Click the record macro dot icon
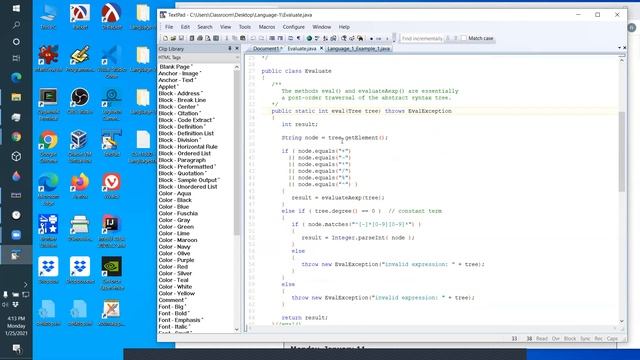 371,38
